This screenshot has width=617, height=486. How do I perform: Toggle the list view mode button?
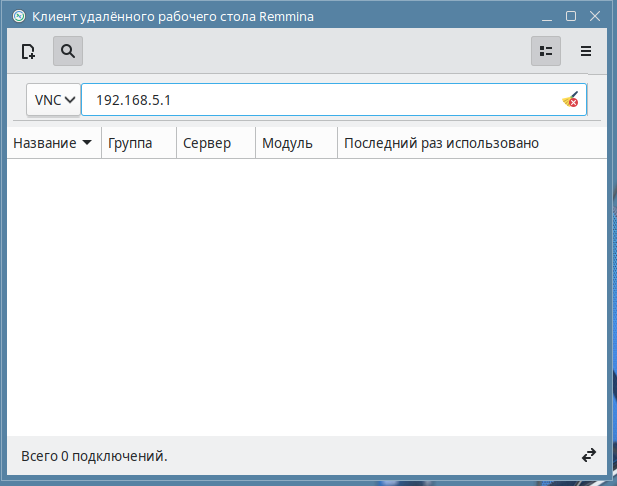tap(546, 51)
